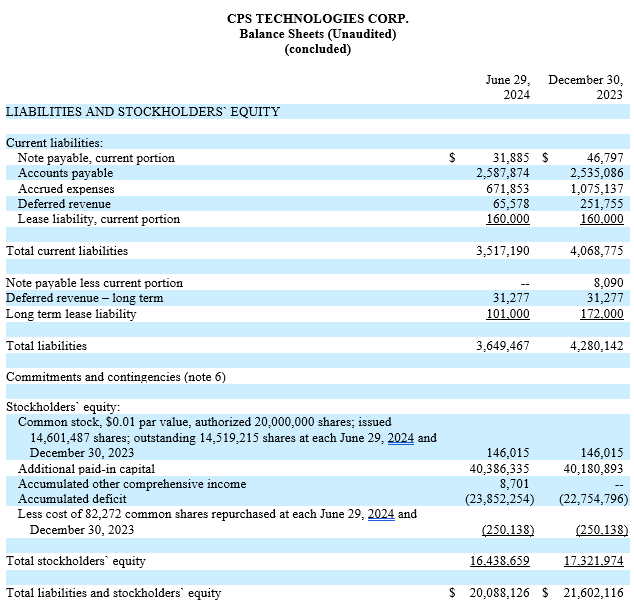Screen dimensions: 634x607
Task: Click the 'Balance Sheets (Unaudited)' heading
Action: point(317,34)
